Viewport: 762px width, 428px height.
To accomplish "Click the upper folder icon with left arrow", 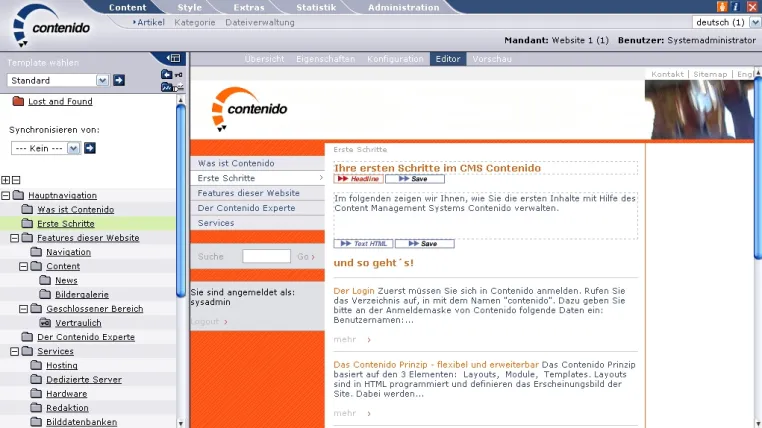I will click(x=167, y=74).
